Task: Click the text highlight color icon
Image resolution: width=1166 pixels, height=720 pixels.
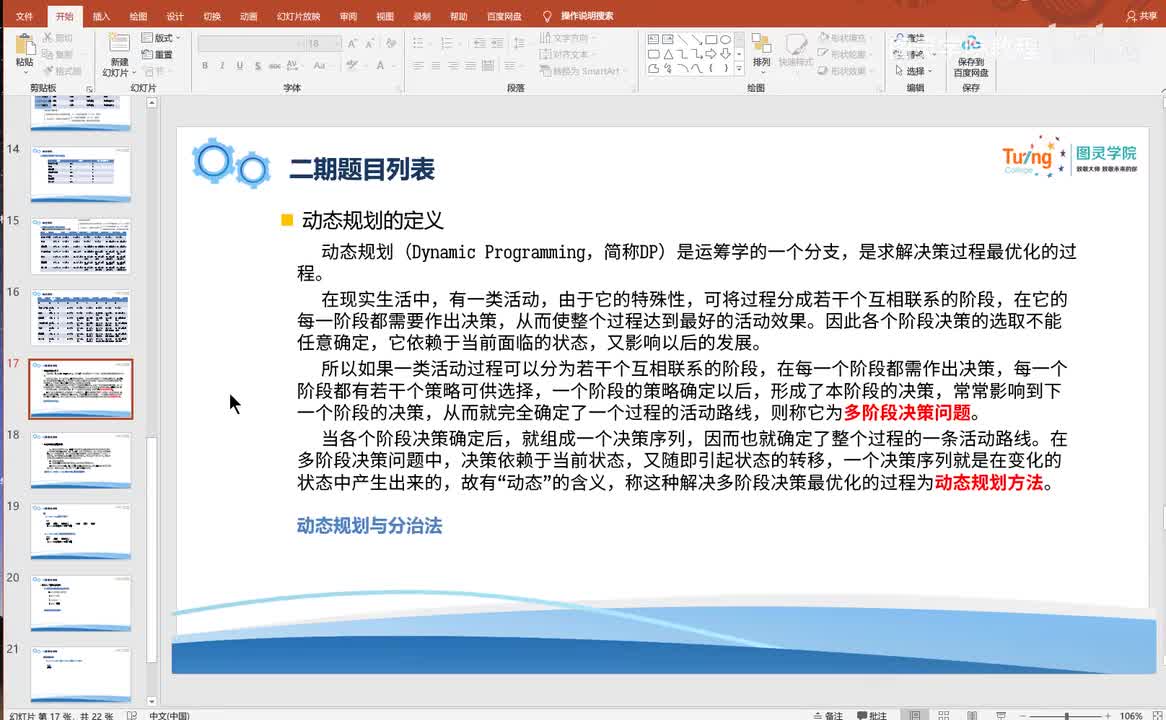Action: [352, 65]
